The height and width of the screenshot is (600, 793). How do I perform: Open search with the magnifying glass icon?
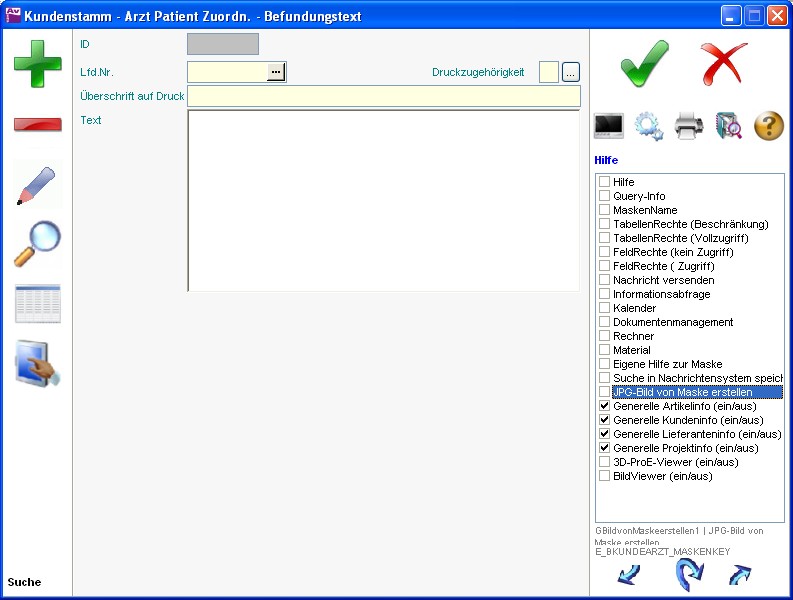[37, 244]
